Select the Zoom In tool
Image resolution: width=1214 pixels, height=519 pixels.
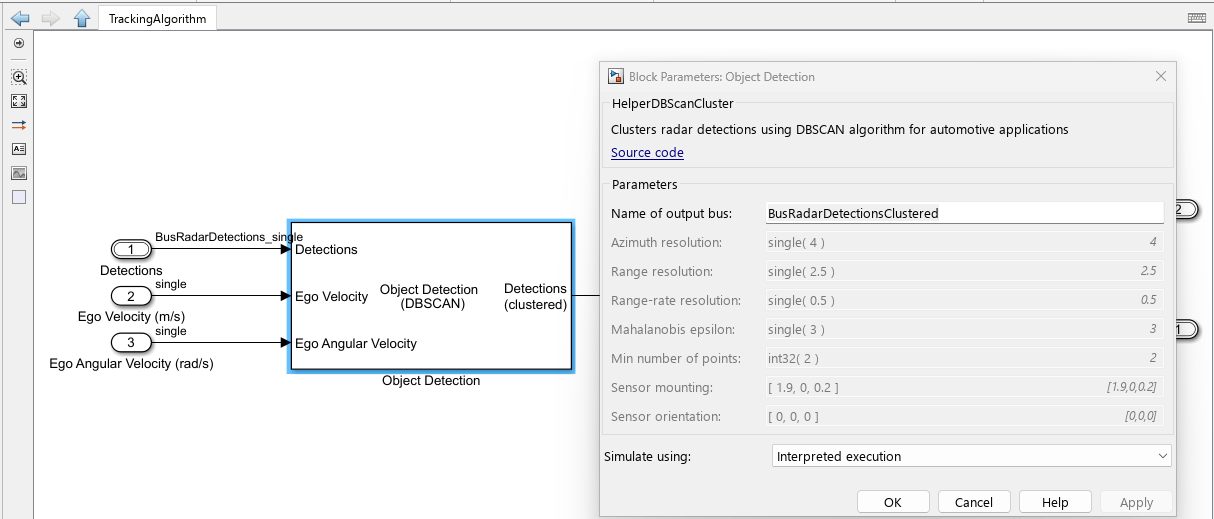coord(19,77)
